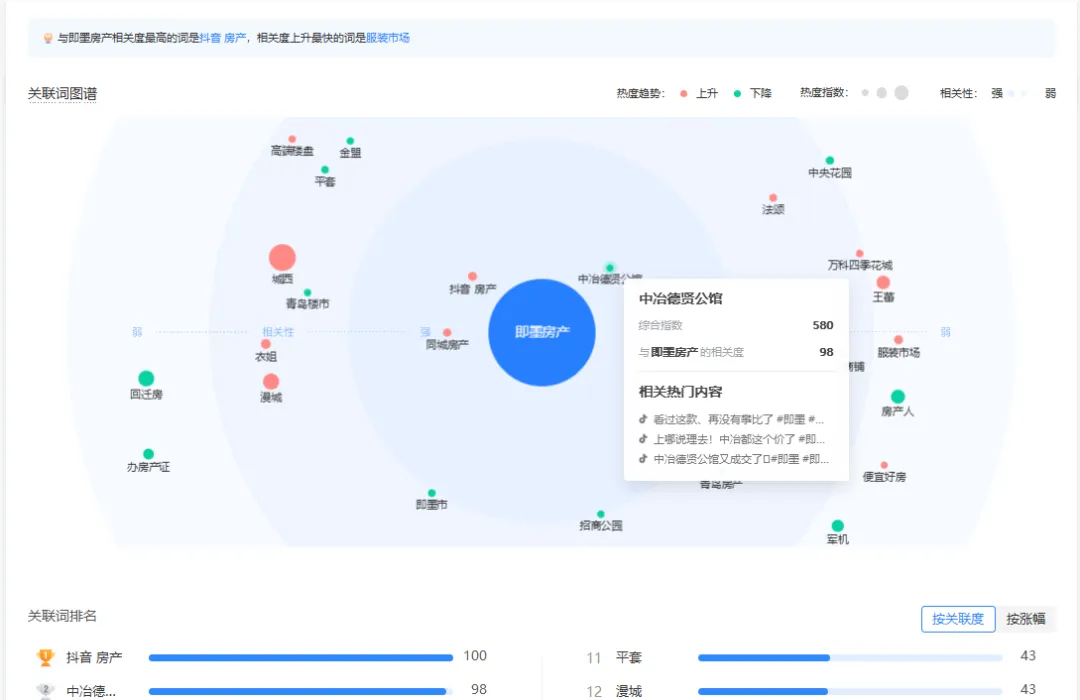Click the Douyin icon next to 上哪说理去 content
This screenshot has height=700, width=1080.
coord(641,440)
